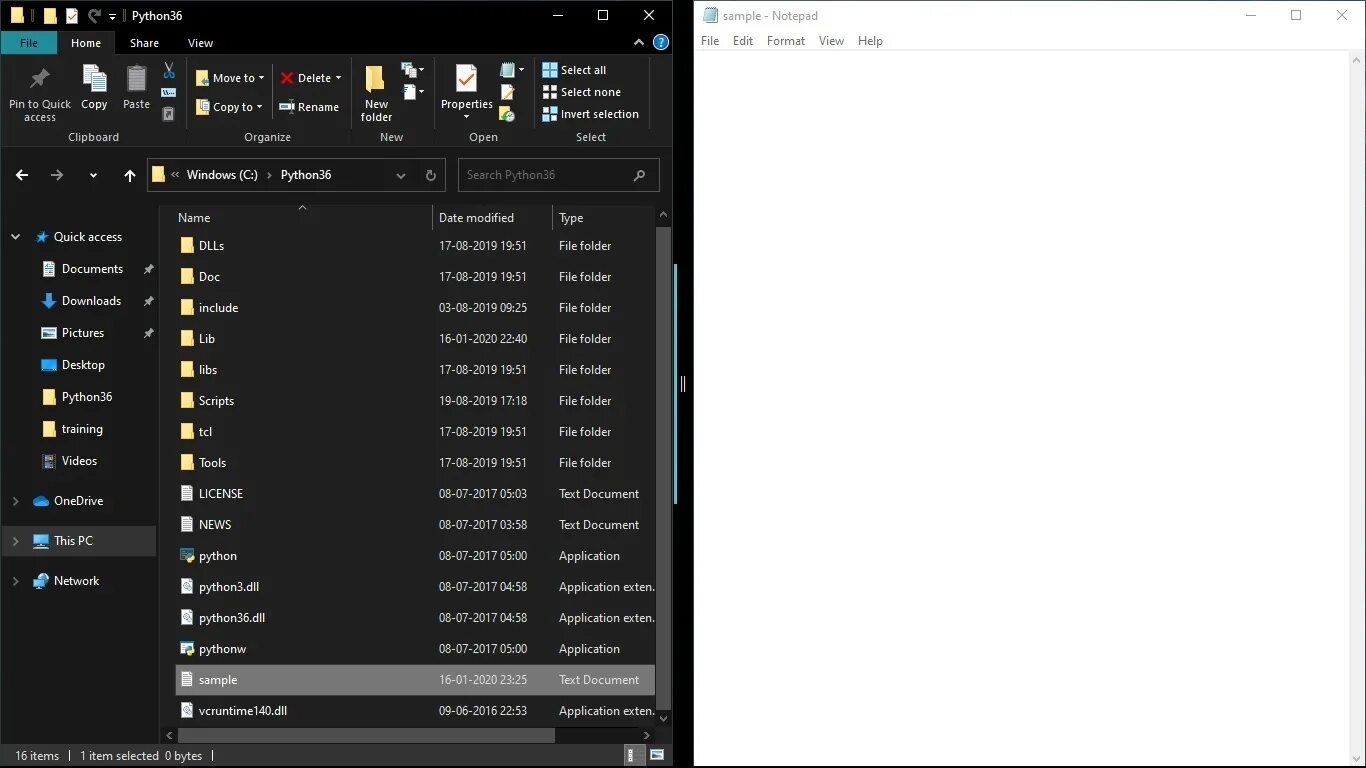Select the LICENSE text document
This screenshot has width=1366, height=768.
[x=415, y=494]
